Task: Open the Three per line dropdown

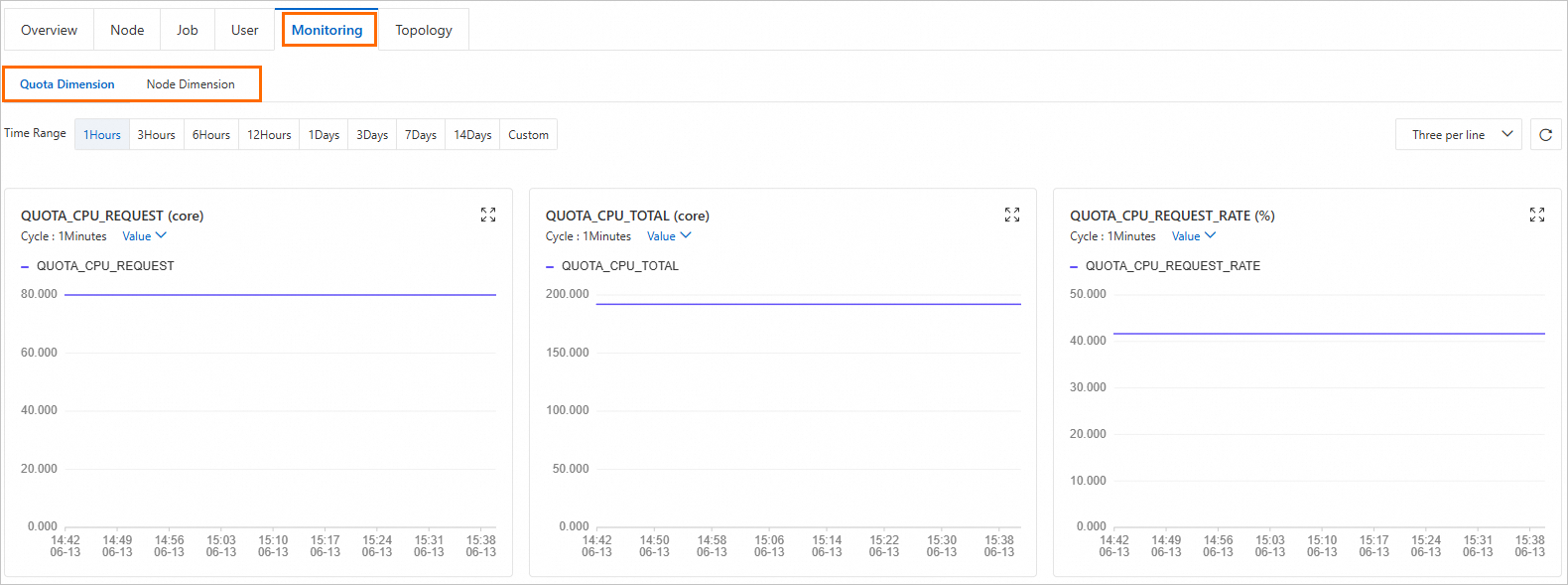Action: click(x=1458, y=135)
